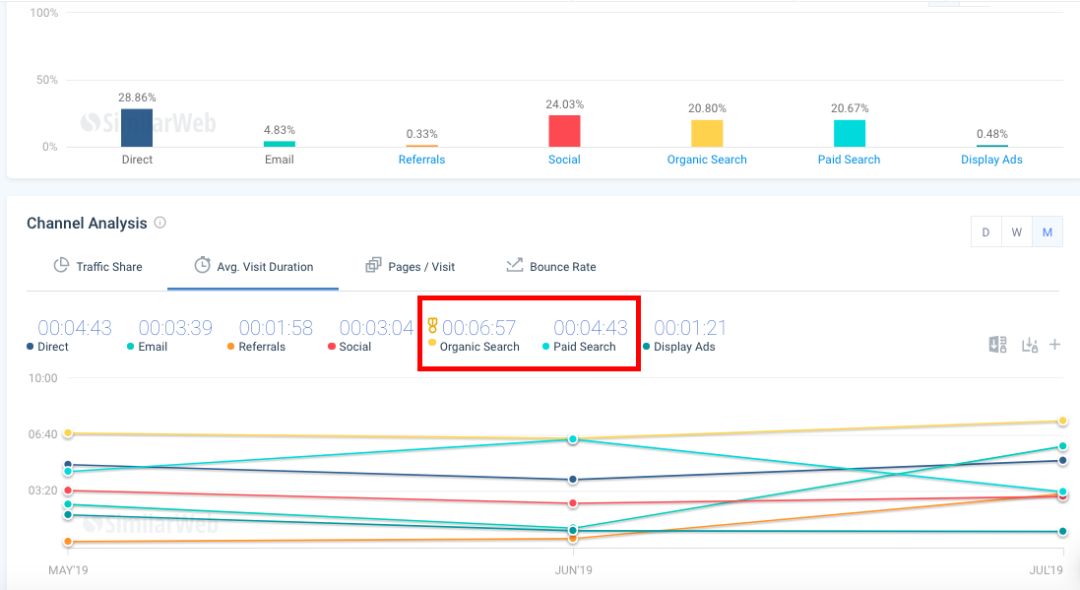Click the Direct JUN'19 data point
Viewport: 1080px width, 590px height.
coord(573,479)
